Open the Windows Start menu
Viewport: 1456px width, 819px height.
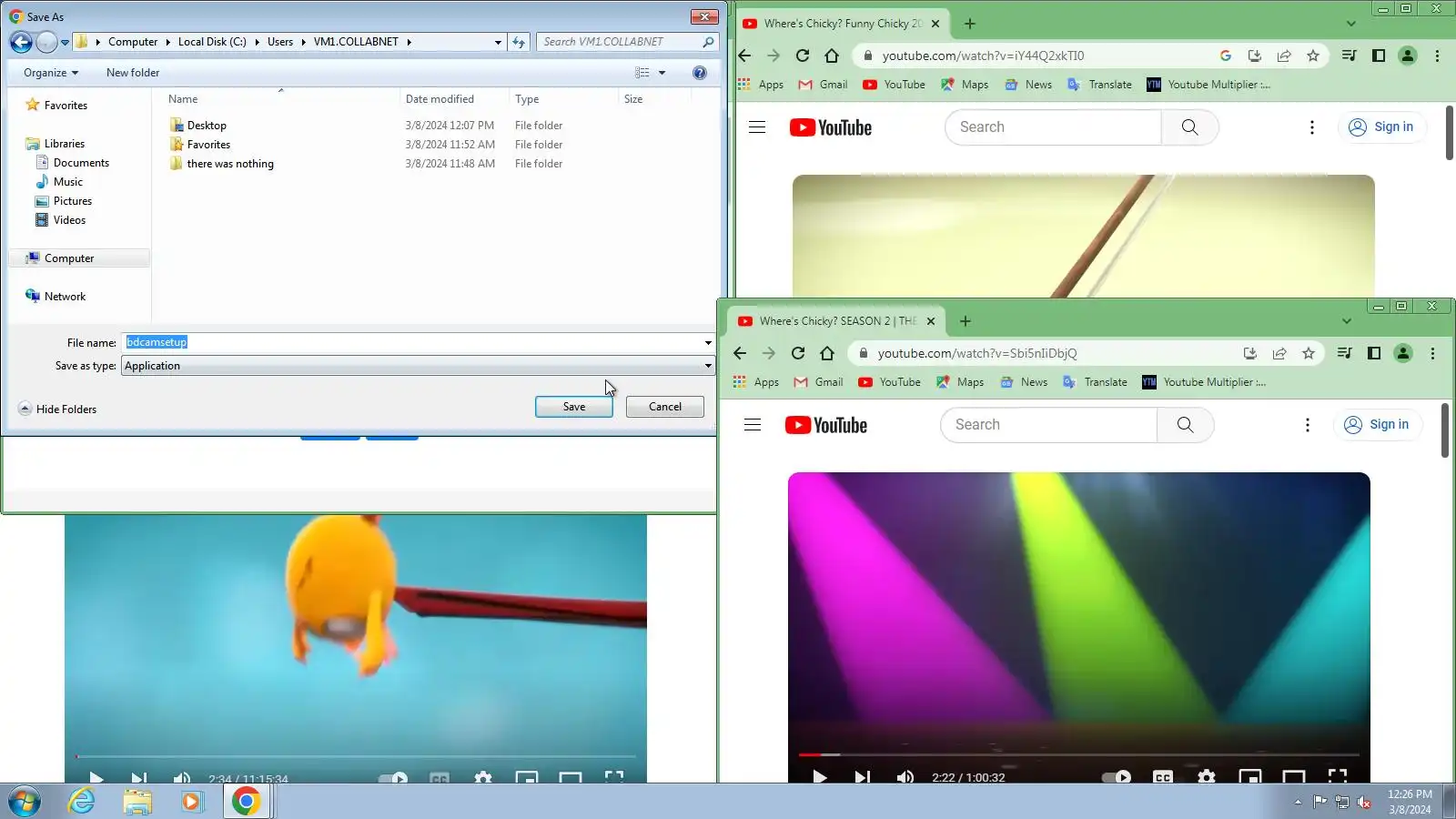click(x=25, y=802)
